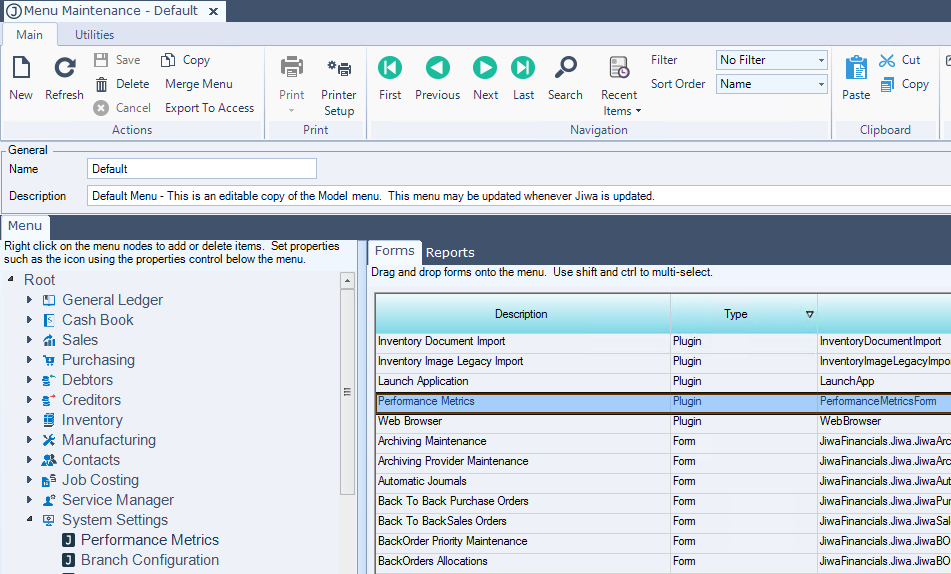Screen dimensions: 951x574
Task: Open Search with magnifier icon
Action: click(x=565, y=68)
